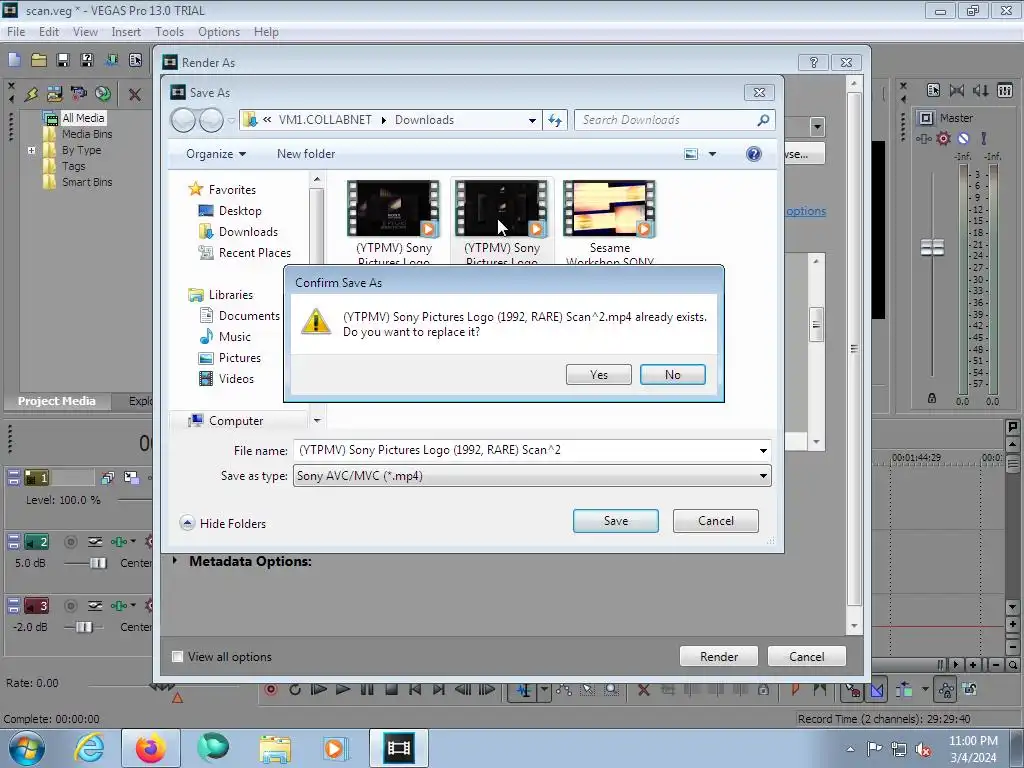Viewport: 1024px width, 768px height.
Task: Click the Record button in the transport bar
Action: point(271,690)
